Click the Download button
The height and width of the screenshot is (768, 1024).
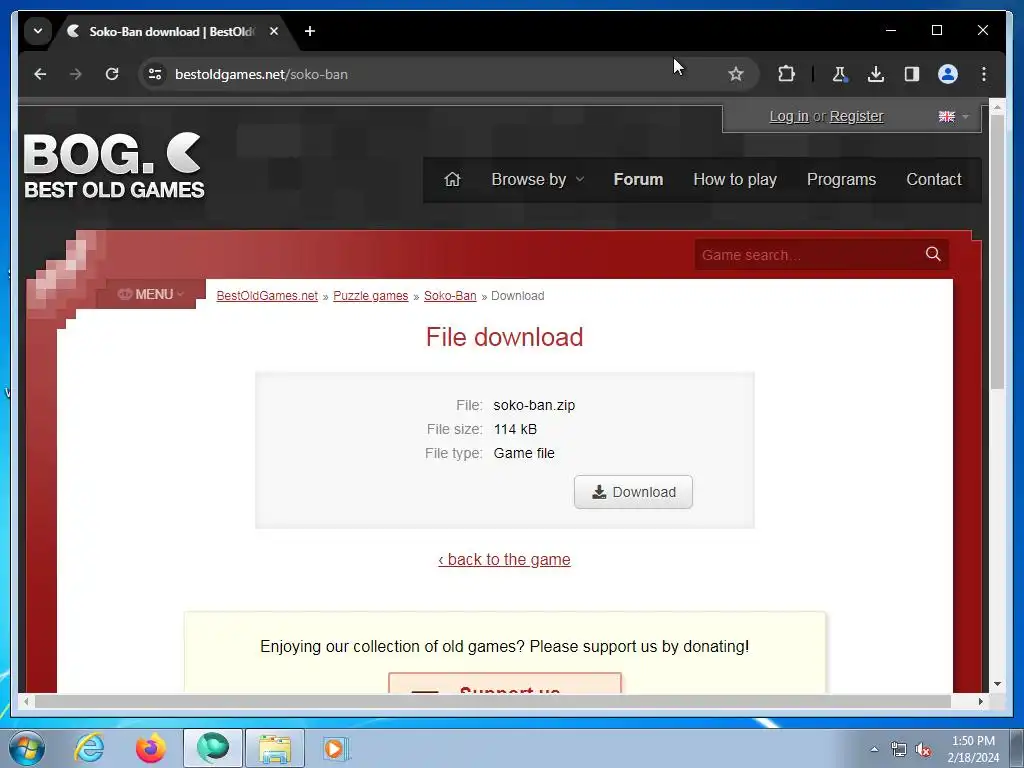(633, 492)
